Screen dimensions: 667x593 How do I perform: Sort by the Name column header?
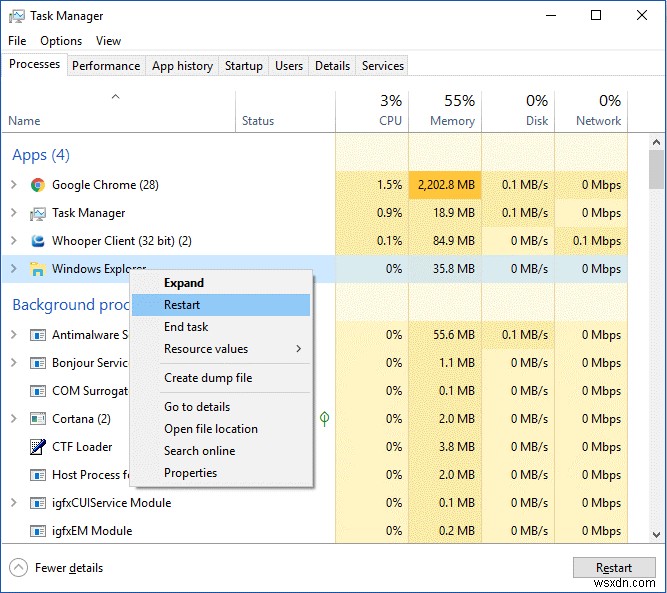pyautogui.click(x=118, y=111)
